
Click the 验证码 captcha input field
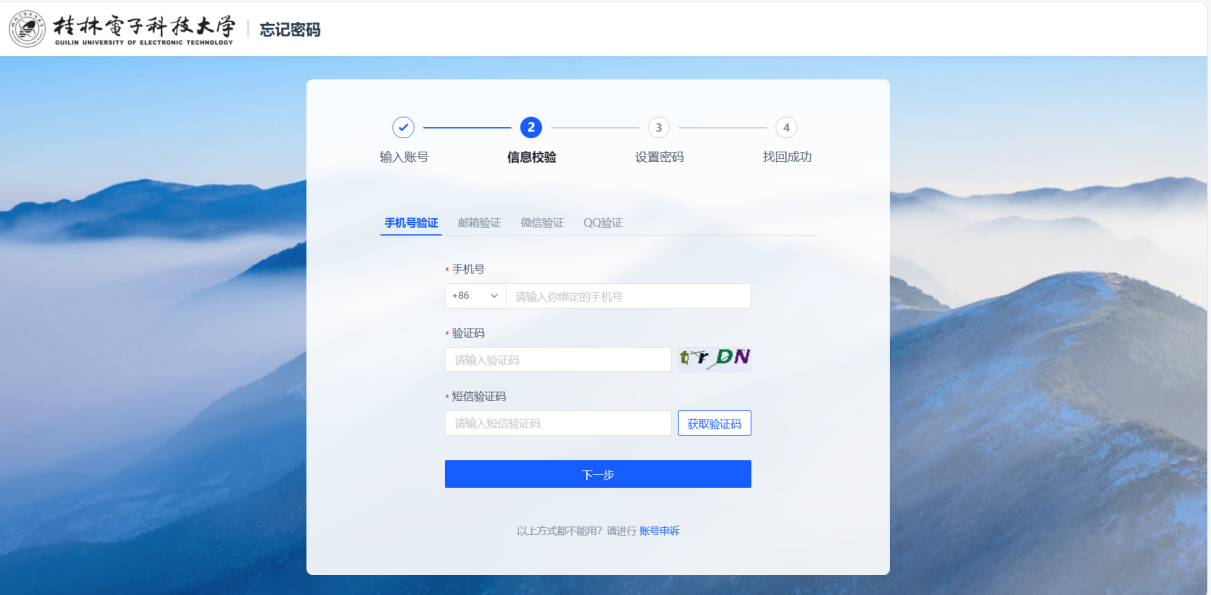click(x=557, y=360)
